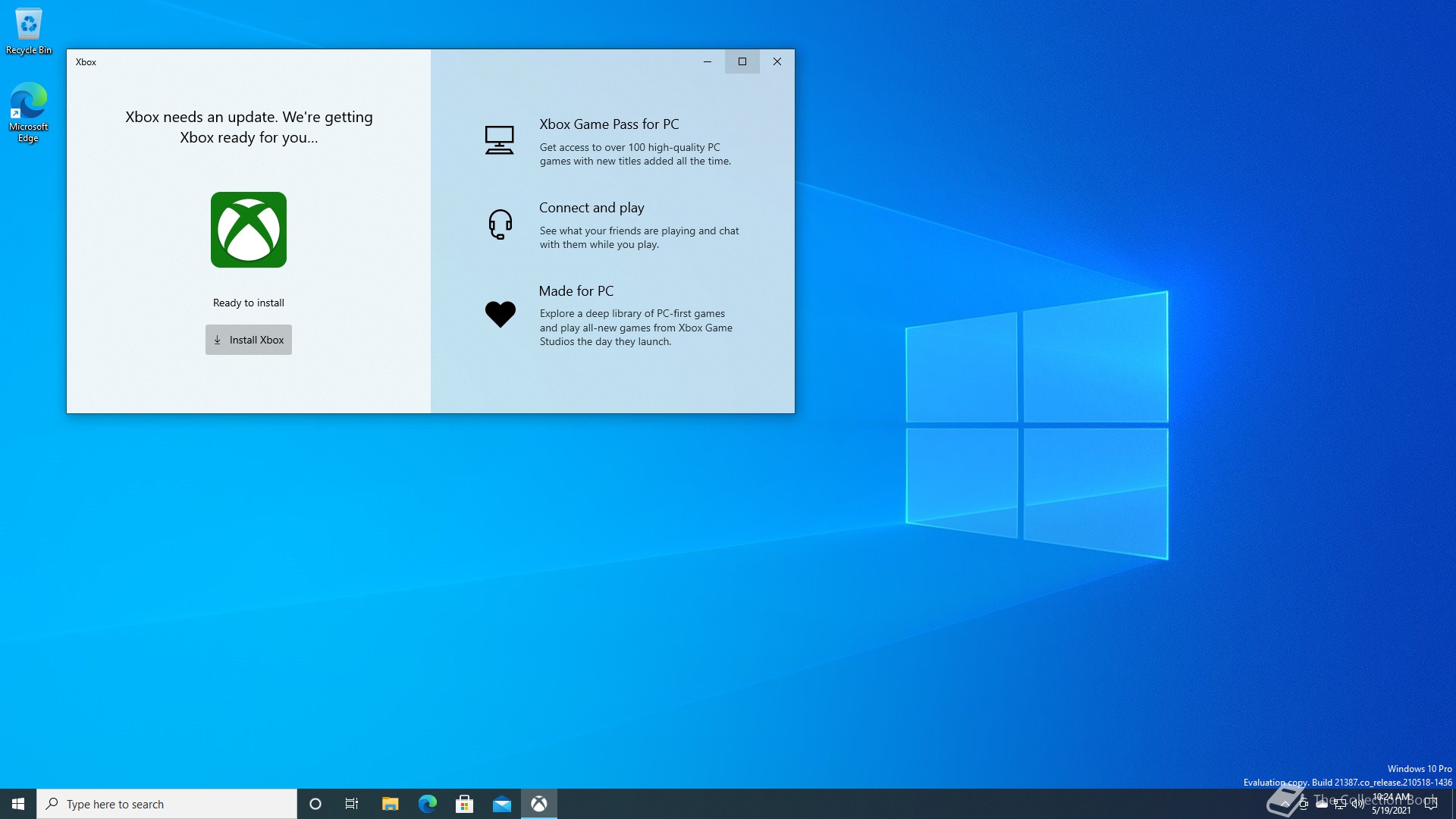The image size is (1456, 819).
Task: Launch File Explorer from the taskbar
Action: tap(390, 804)
